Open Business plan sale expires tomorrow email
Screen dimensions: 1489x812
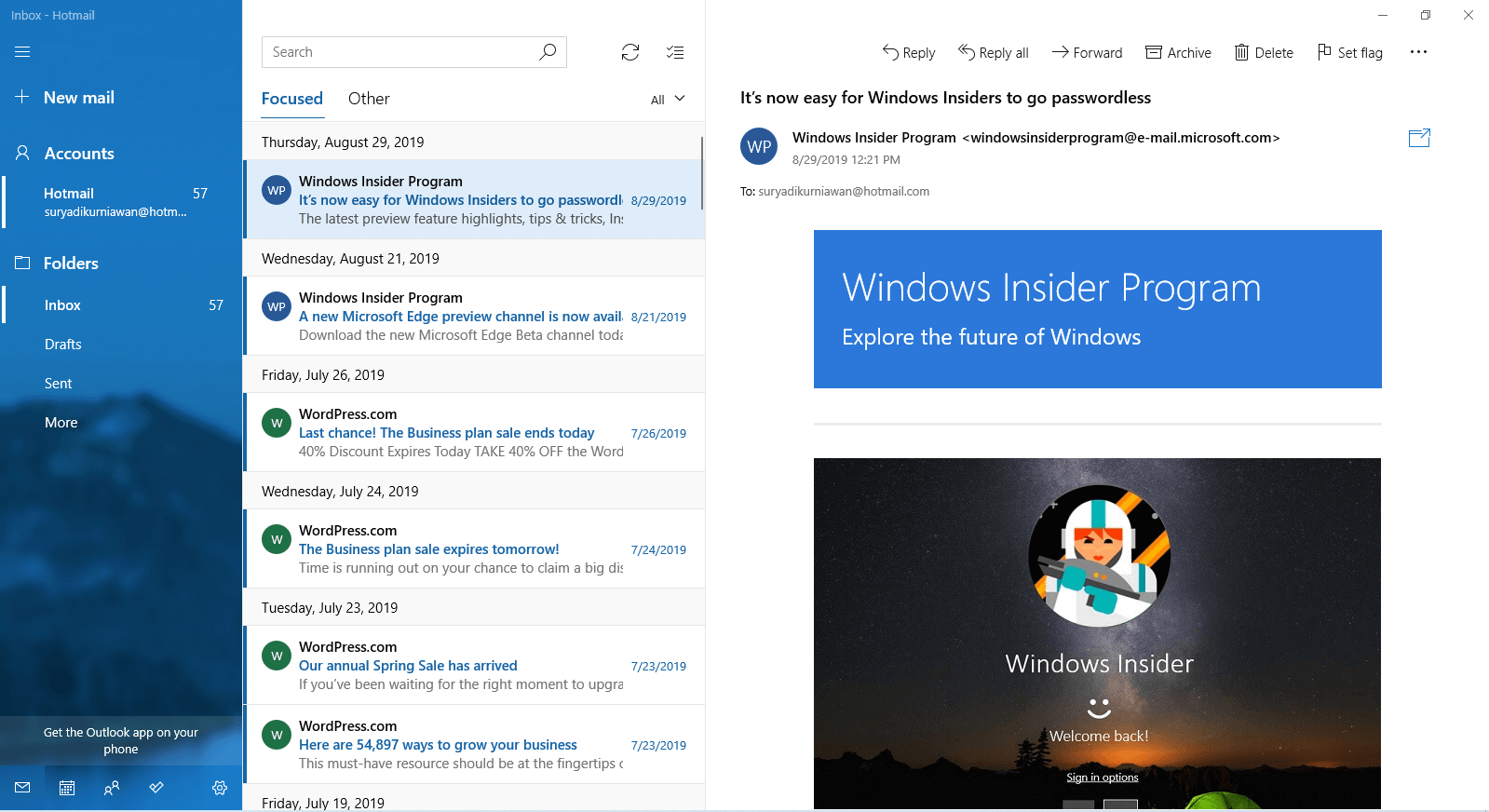(x=475, y=548)
